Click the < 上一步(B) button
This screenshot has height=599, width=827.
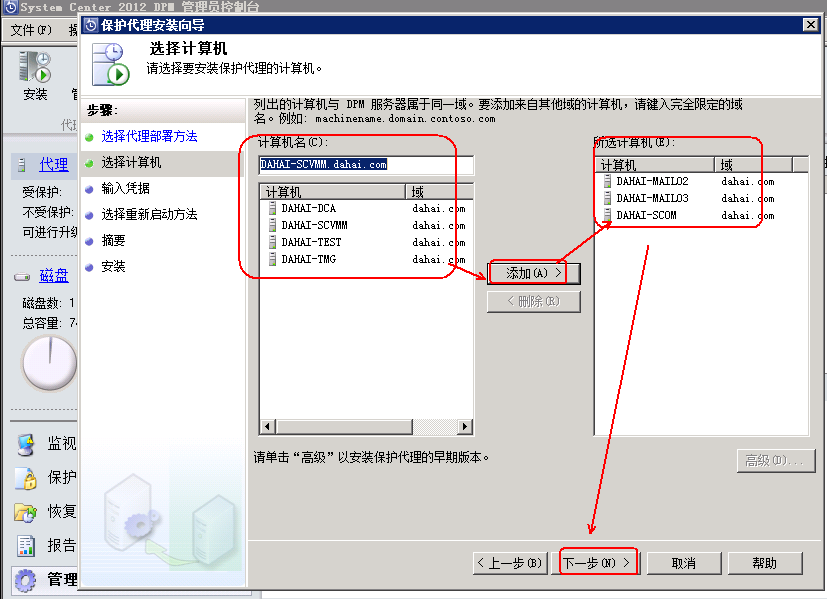(x=510, y=563)
